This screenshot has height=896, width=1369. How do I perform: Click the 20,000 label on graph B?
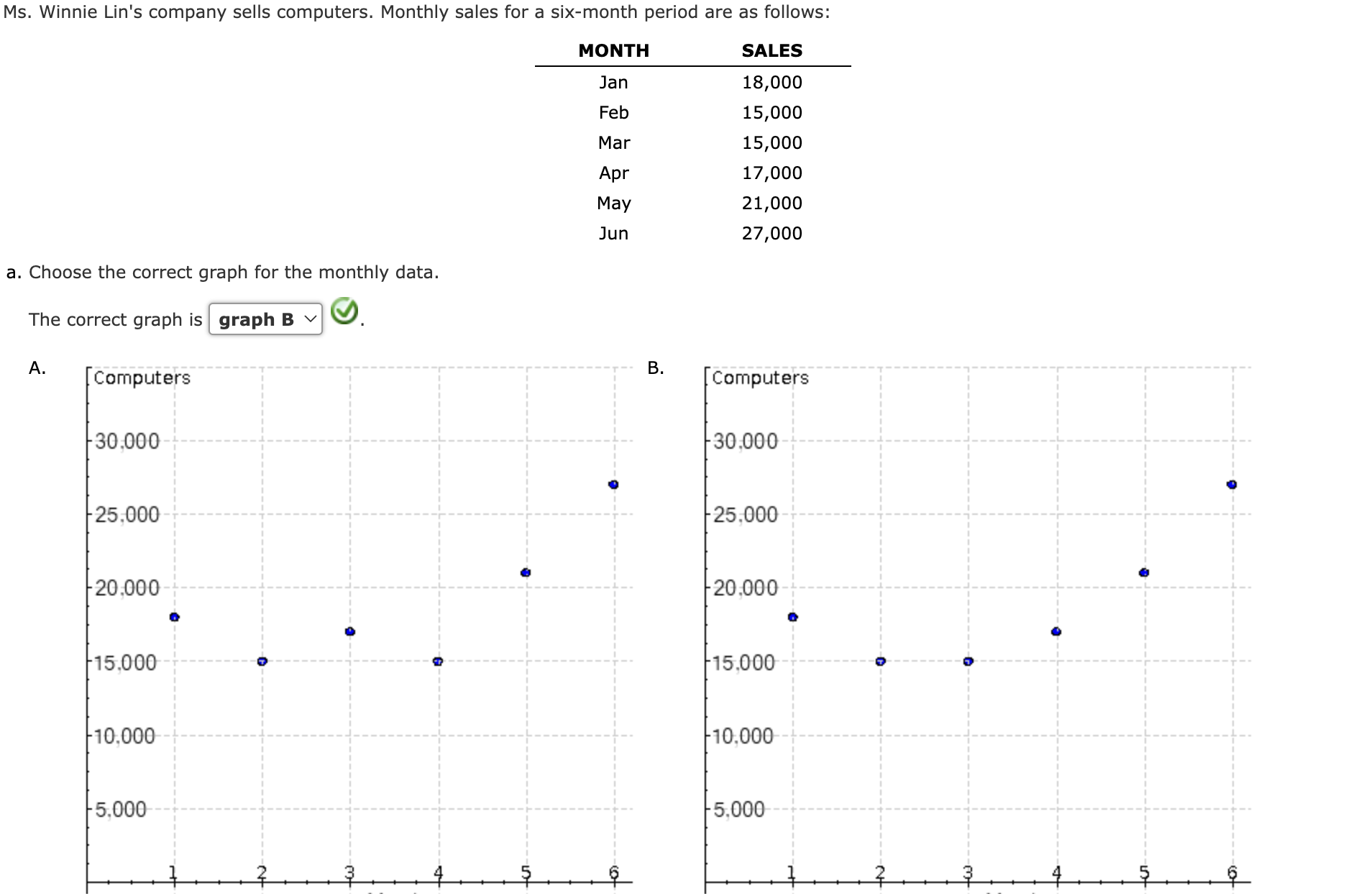click(x=746, y=588)
